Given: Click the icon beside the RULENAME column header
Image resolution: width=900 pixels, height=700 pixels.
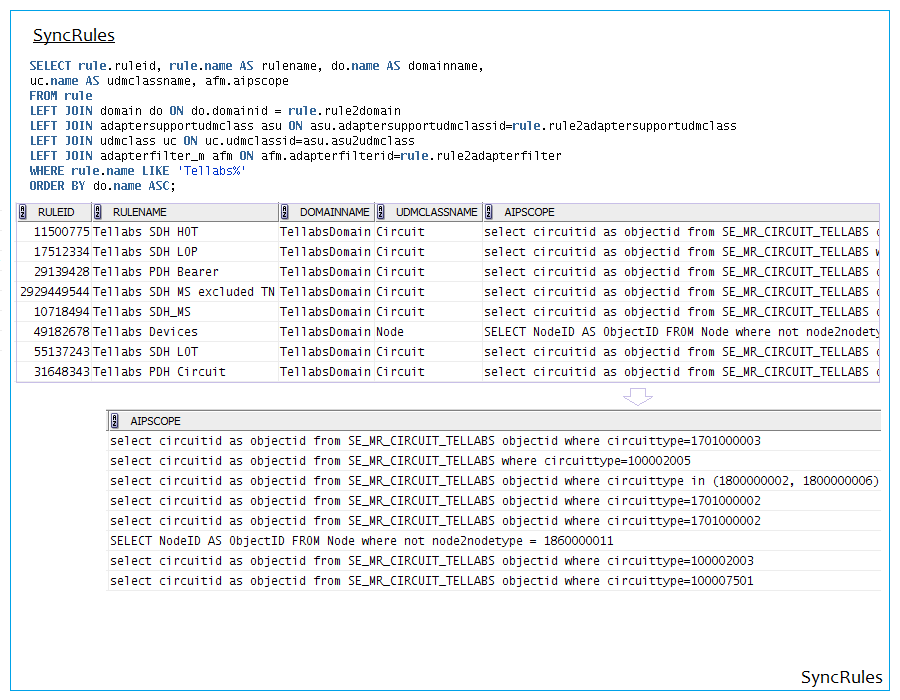Looking at the screenshot, I should click(x=98, y=212).
